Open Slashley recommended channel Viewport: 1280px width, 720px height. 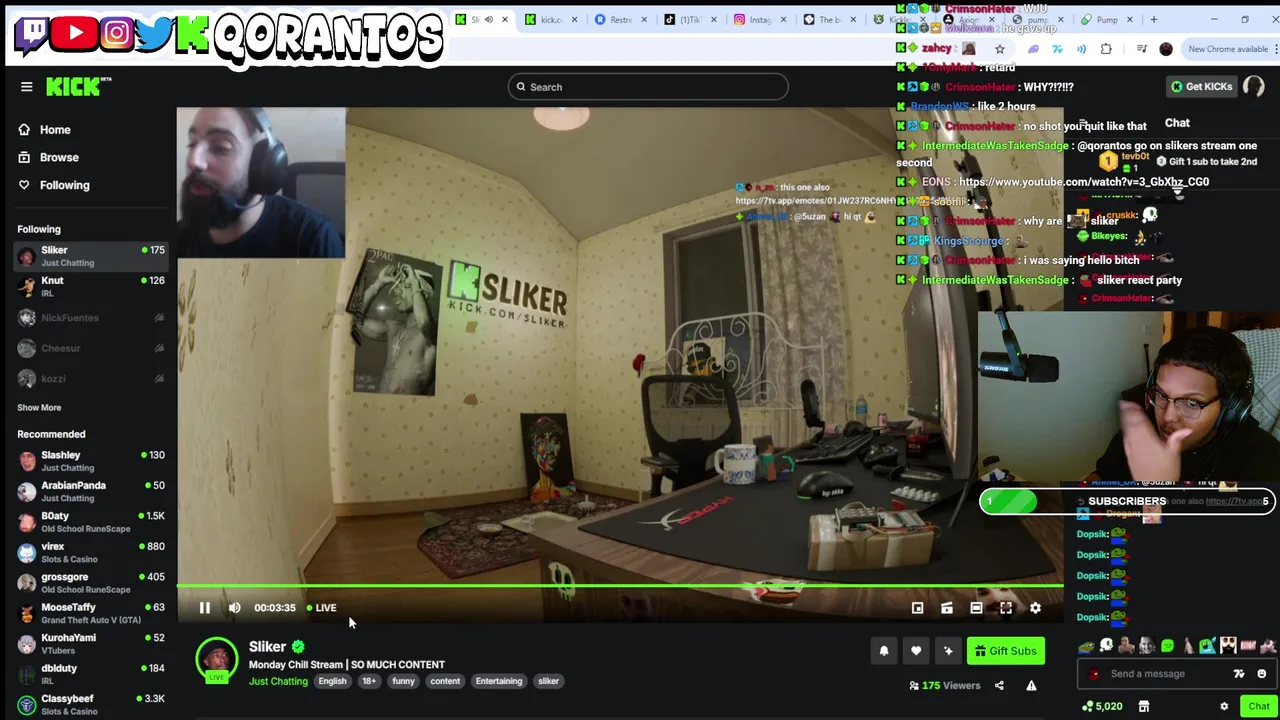[x=90, y=461]
